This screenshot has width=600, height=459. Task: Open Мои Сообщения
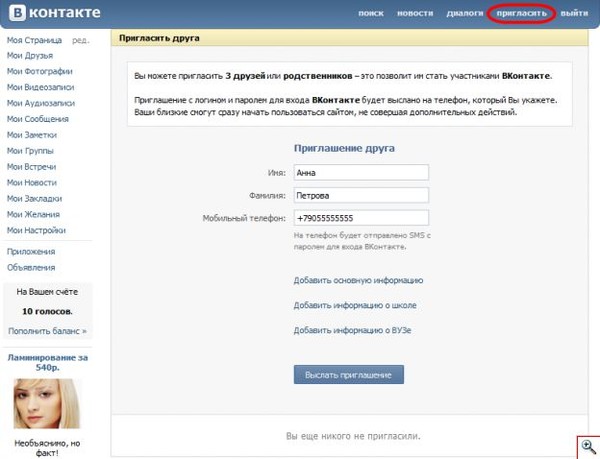tap(38, 119)
